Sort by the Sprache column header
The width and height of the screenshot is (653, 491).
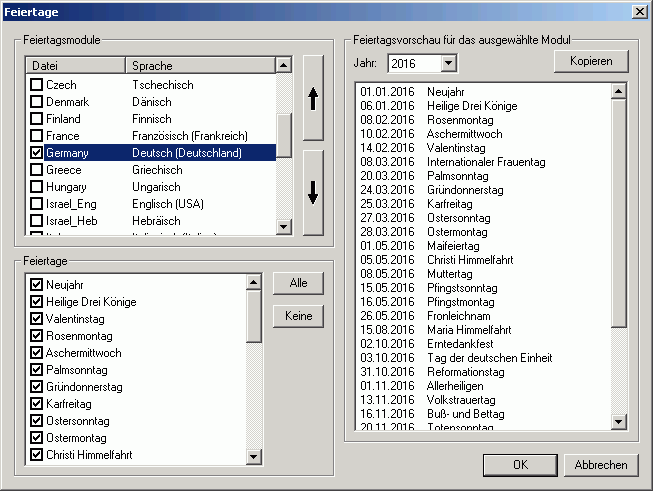point(199,66)
